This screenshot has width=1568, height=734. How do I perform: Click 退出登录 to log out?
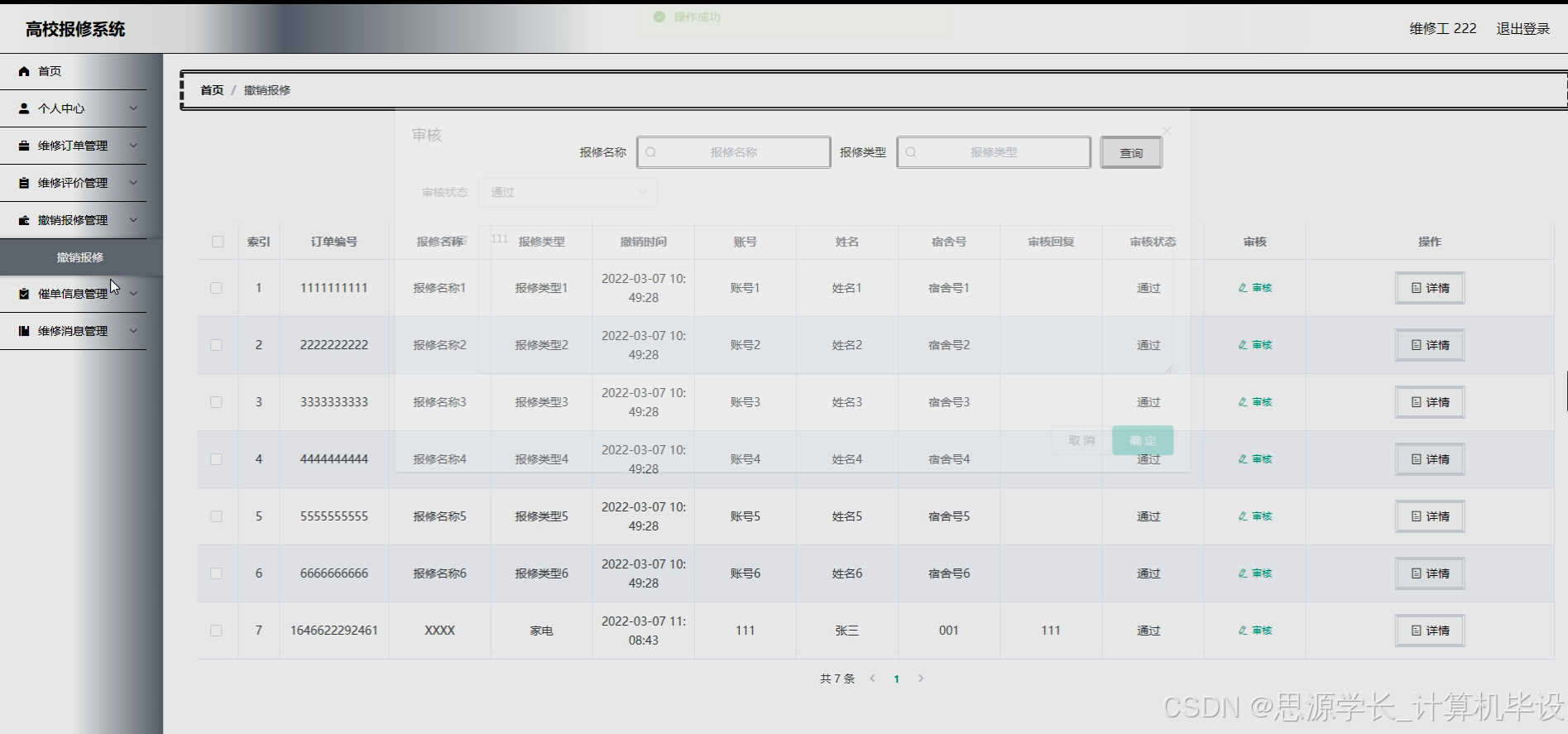click(x=1522, y=29)
